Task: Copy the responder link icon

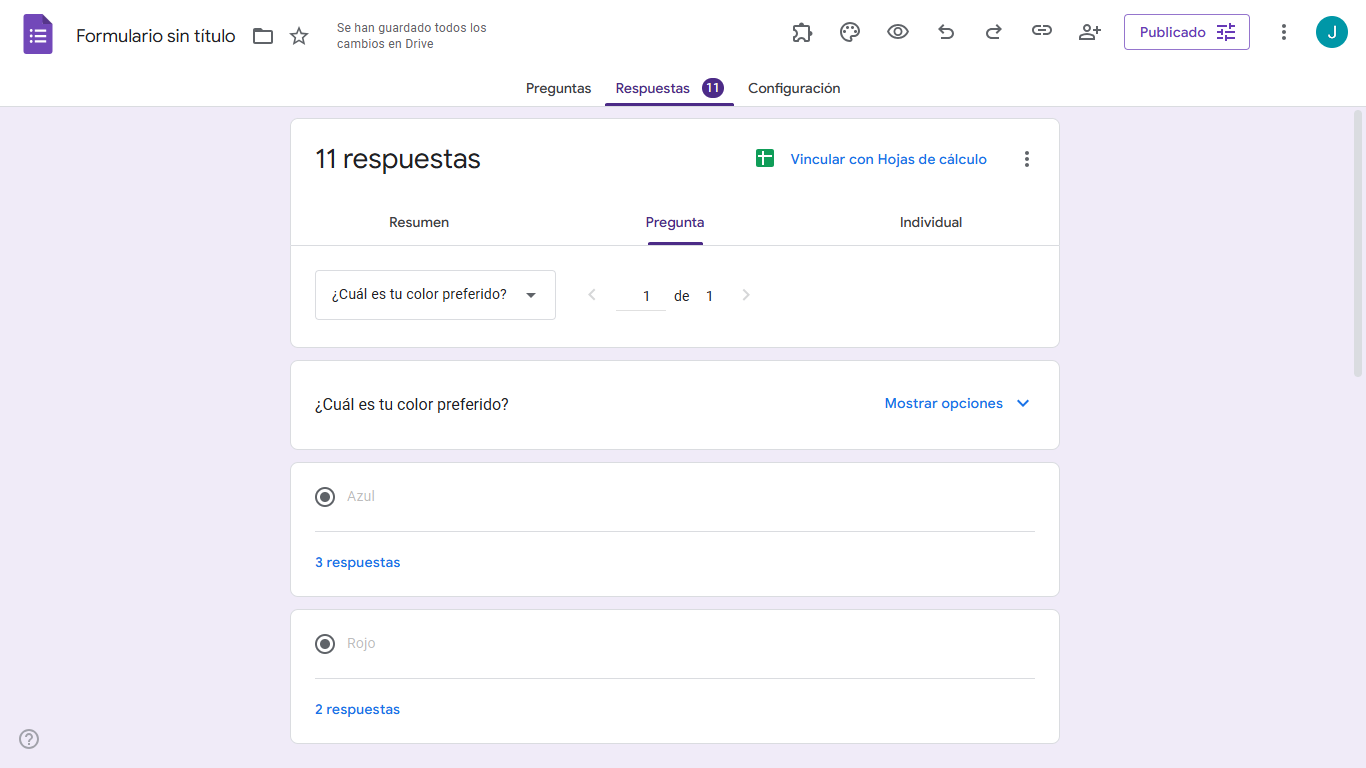Action: [x=1042, y=32]
